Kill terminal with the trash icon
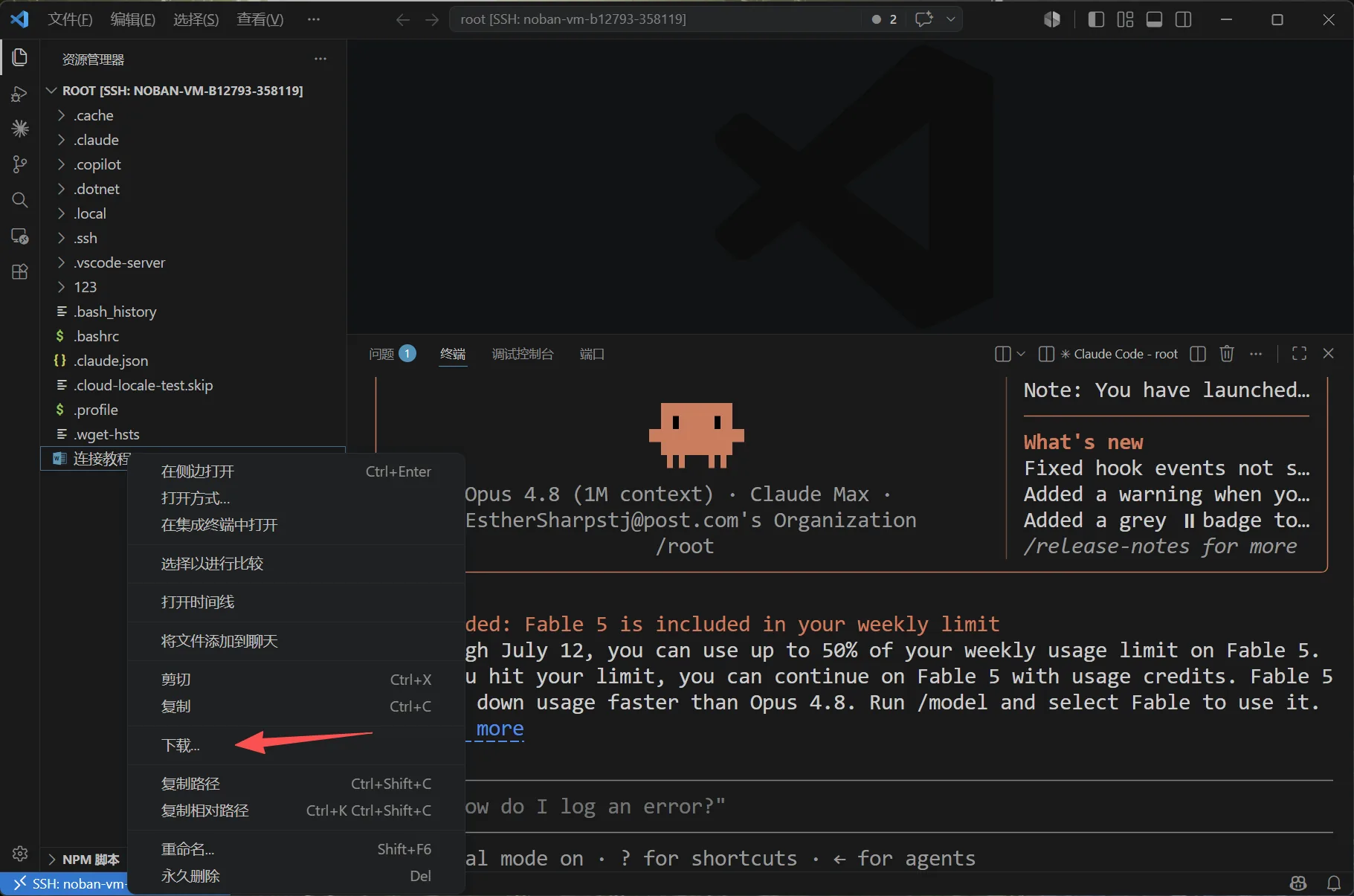 coord(1227,354)
